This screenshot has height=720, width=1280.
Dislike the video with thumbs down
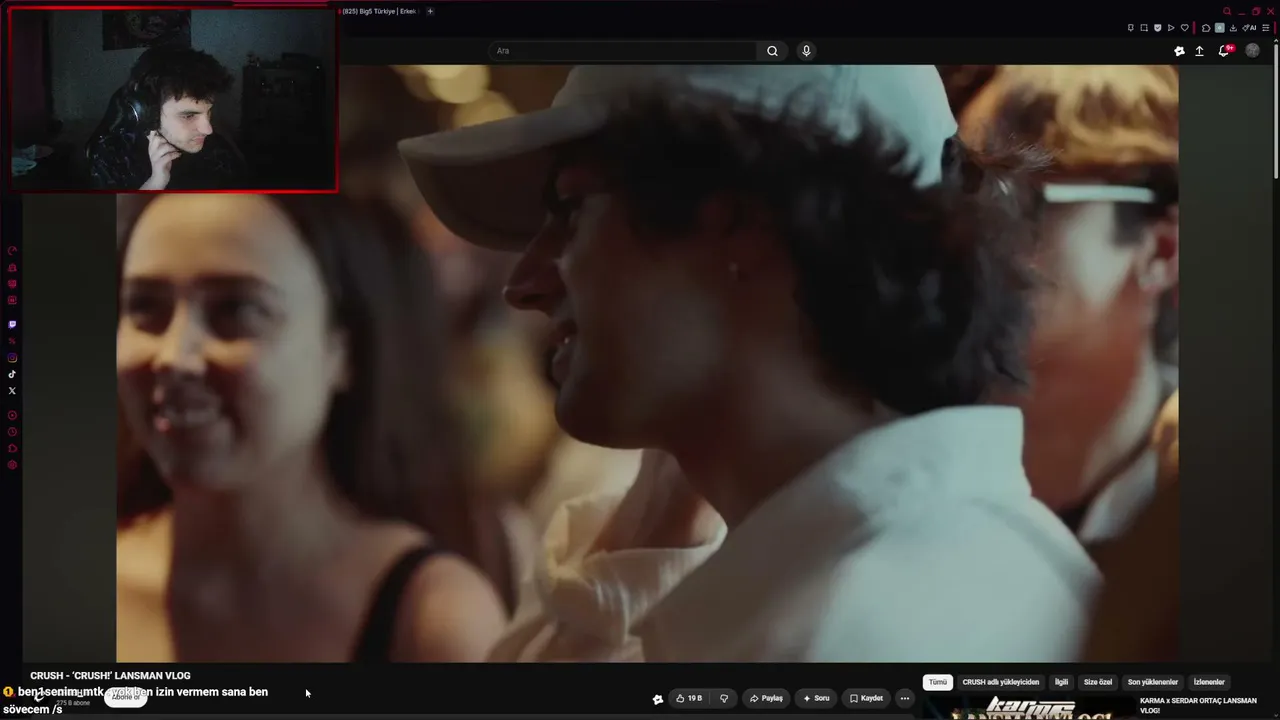pyautogui.click(x=724, y=698)
